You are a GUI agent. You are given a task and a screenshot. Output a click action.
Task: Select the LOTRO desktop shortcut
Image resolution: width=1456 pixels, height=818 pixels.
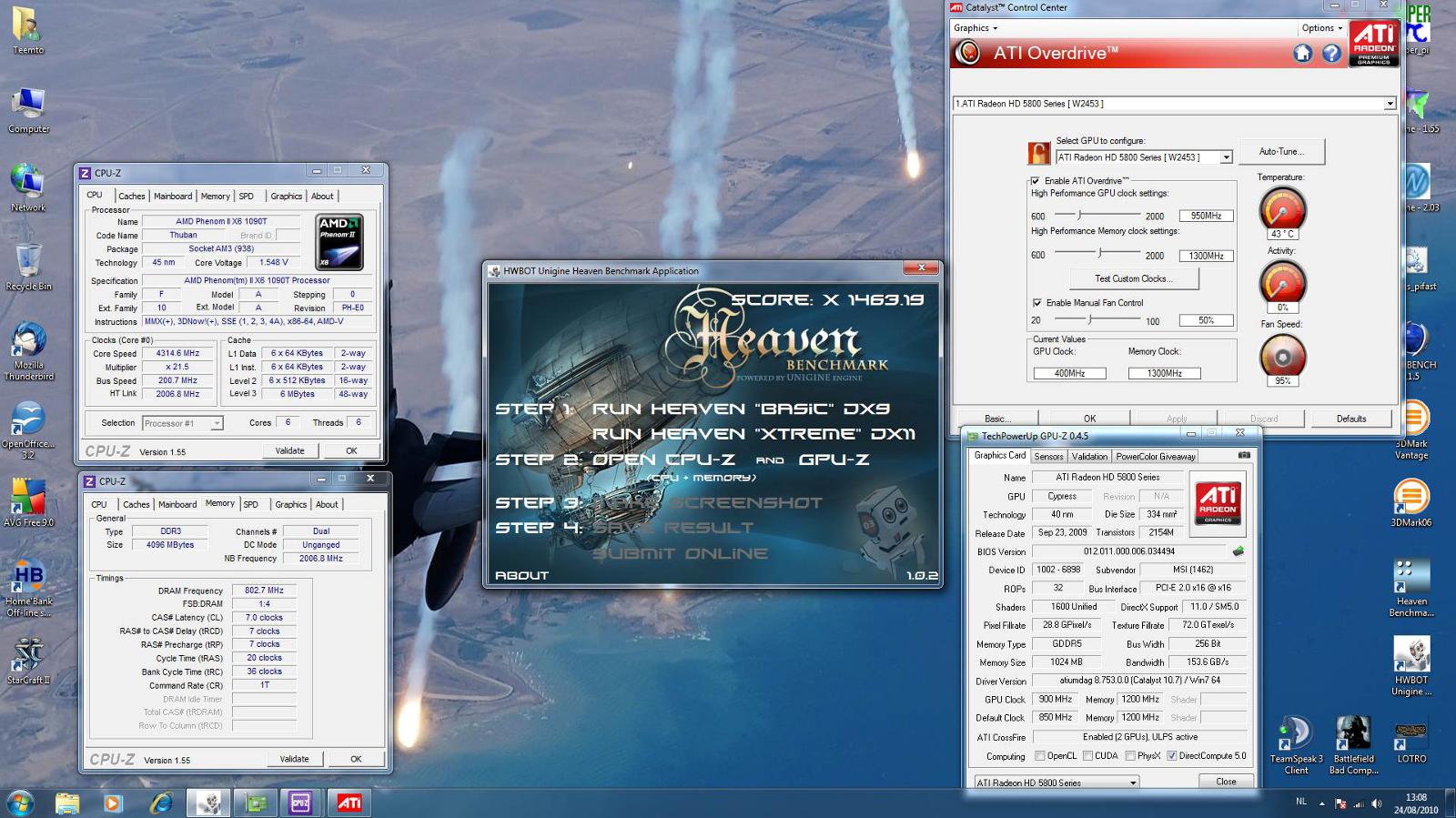coord(1411,740)
